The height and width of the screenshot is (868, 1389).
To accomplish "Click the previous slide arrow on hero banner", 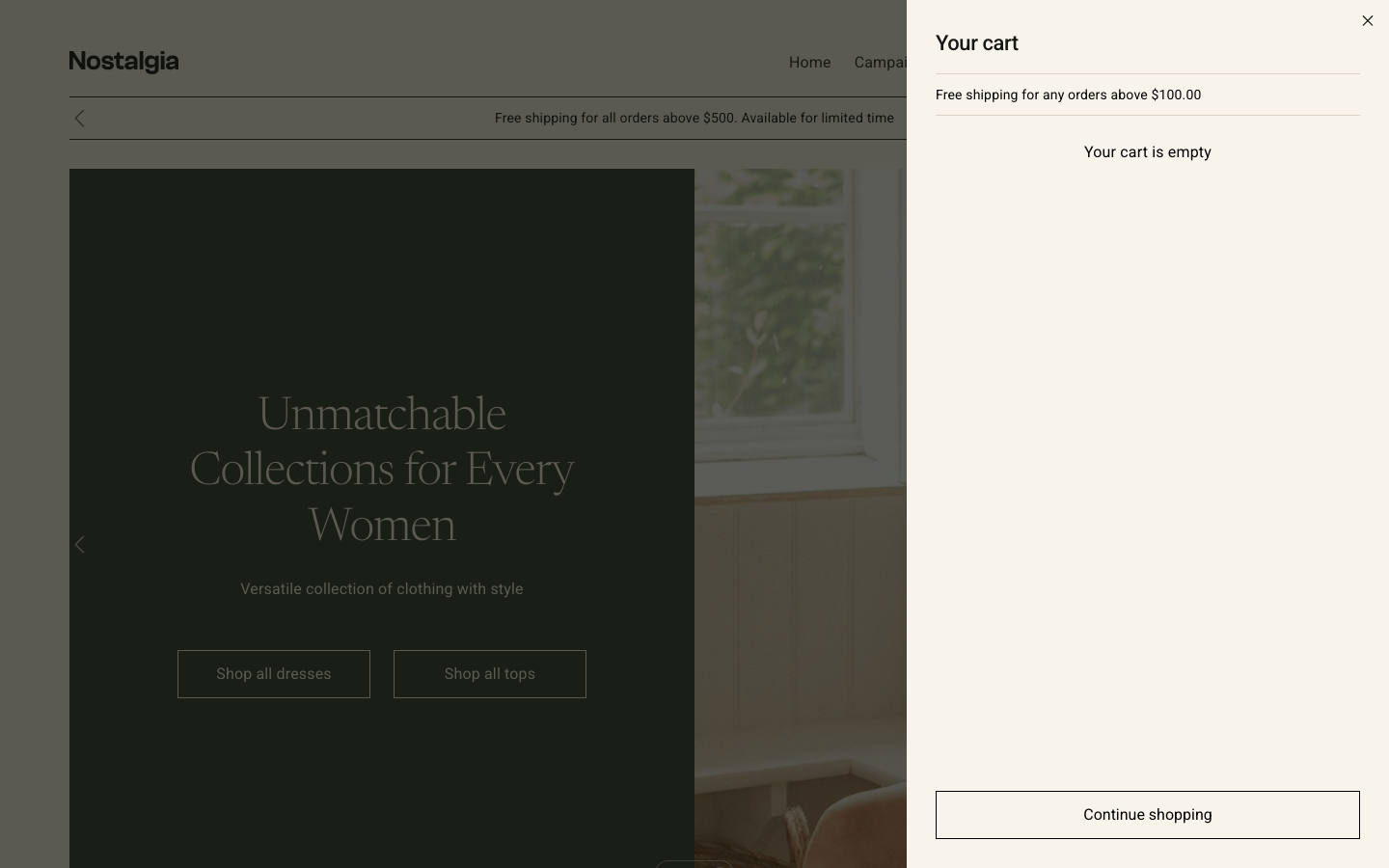I will point(80,545).
